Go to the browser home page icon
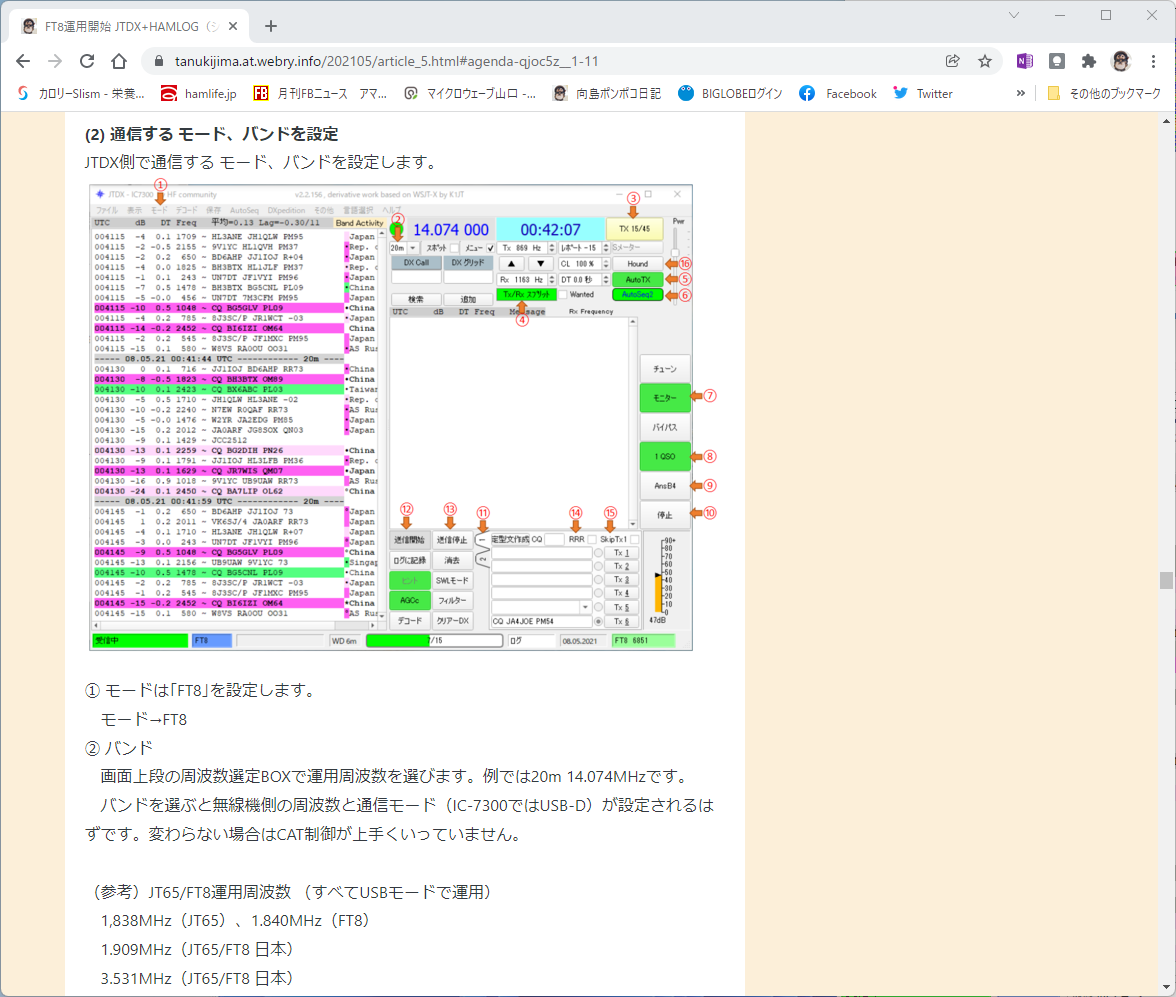1176x997 pixels. (x=119, y=62)
